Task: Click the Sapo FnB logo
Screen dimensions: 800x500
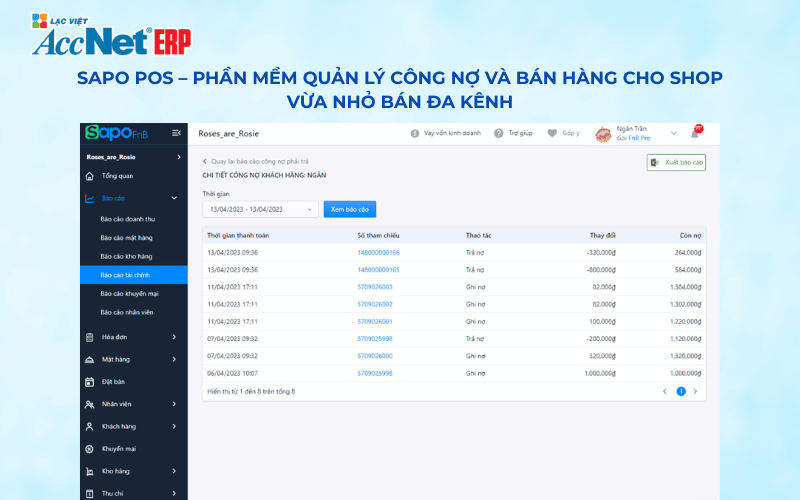Action: (x=116, y=133)
